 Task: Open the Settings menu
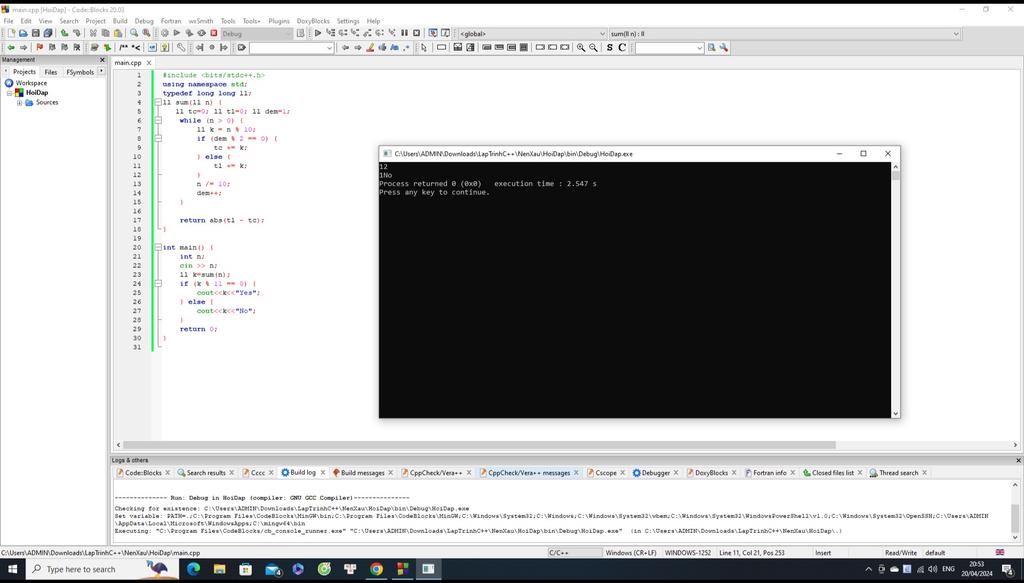point(348,21)
